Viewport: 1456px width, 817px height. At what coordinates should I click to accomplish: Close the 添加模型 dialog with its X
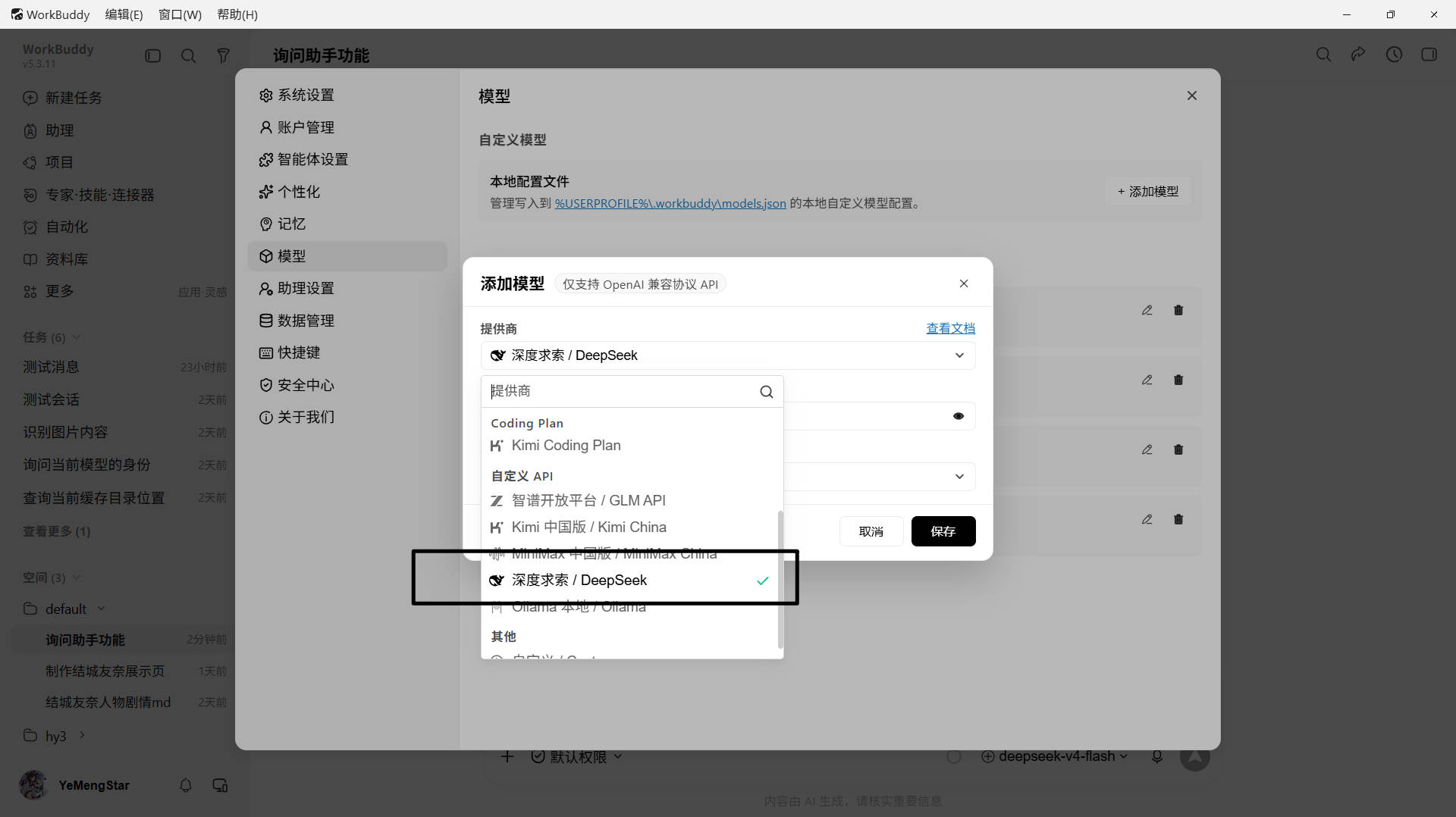click(x=964, y=283)
